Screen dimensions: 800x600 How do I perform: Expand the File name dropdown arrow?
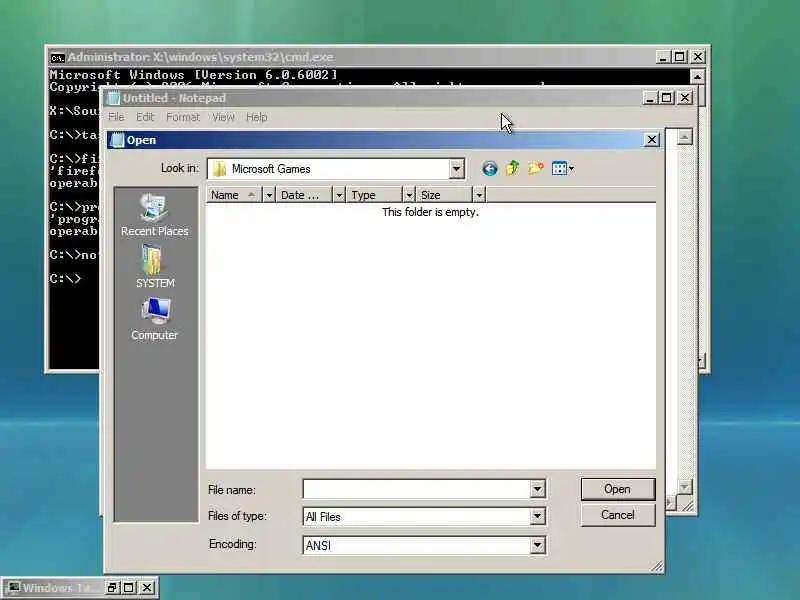pos(537,489)
